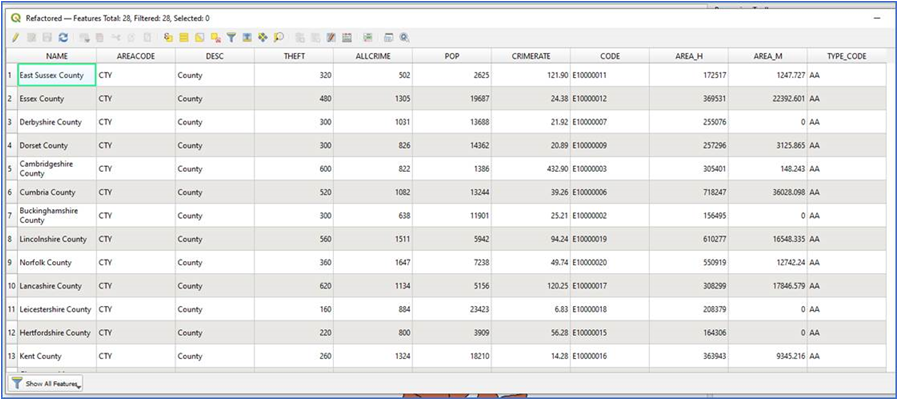Click CRIMERATE value 432.90
The height and width of the screenshot is (399, 898).
531,169
